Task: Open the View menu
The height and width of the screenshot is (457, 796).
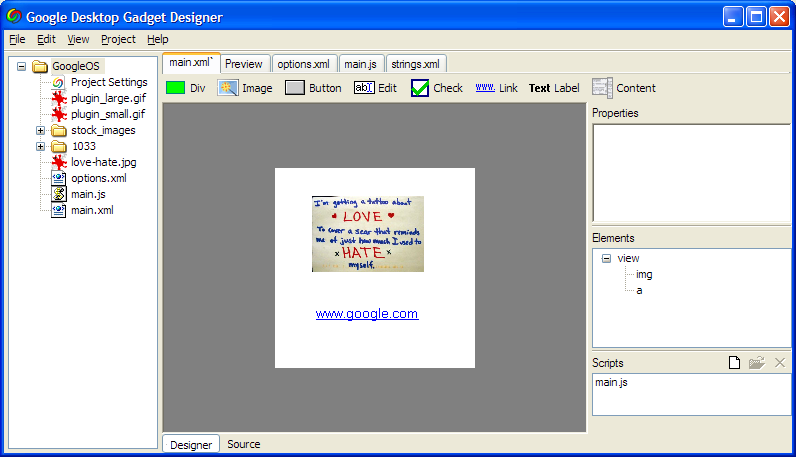Action: pyautogui.click(x=78, y=39)
